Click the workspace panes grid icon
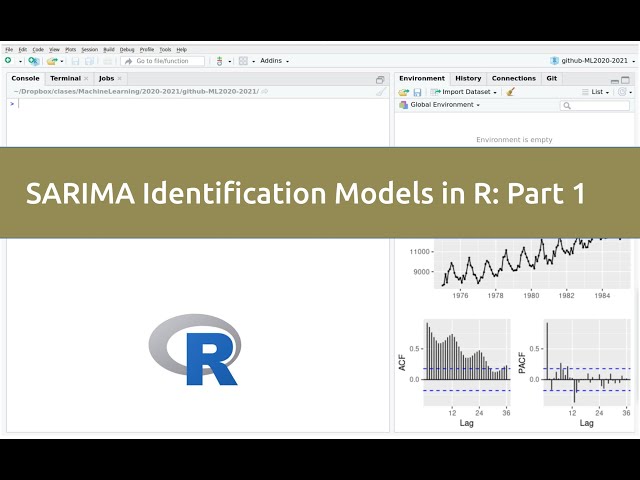This screenshot has height=480, width=640. pos(243,61)
